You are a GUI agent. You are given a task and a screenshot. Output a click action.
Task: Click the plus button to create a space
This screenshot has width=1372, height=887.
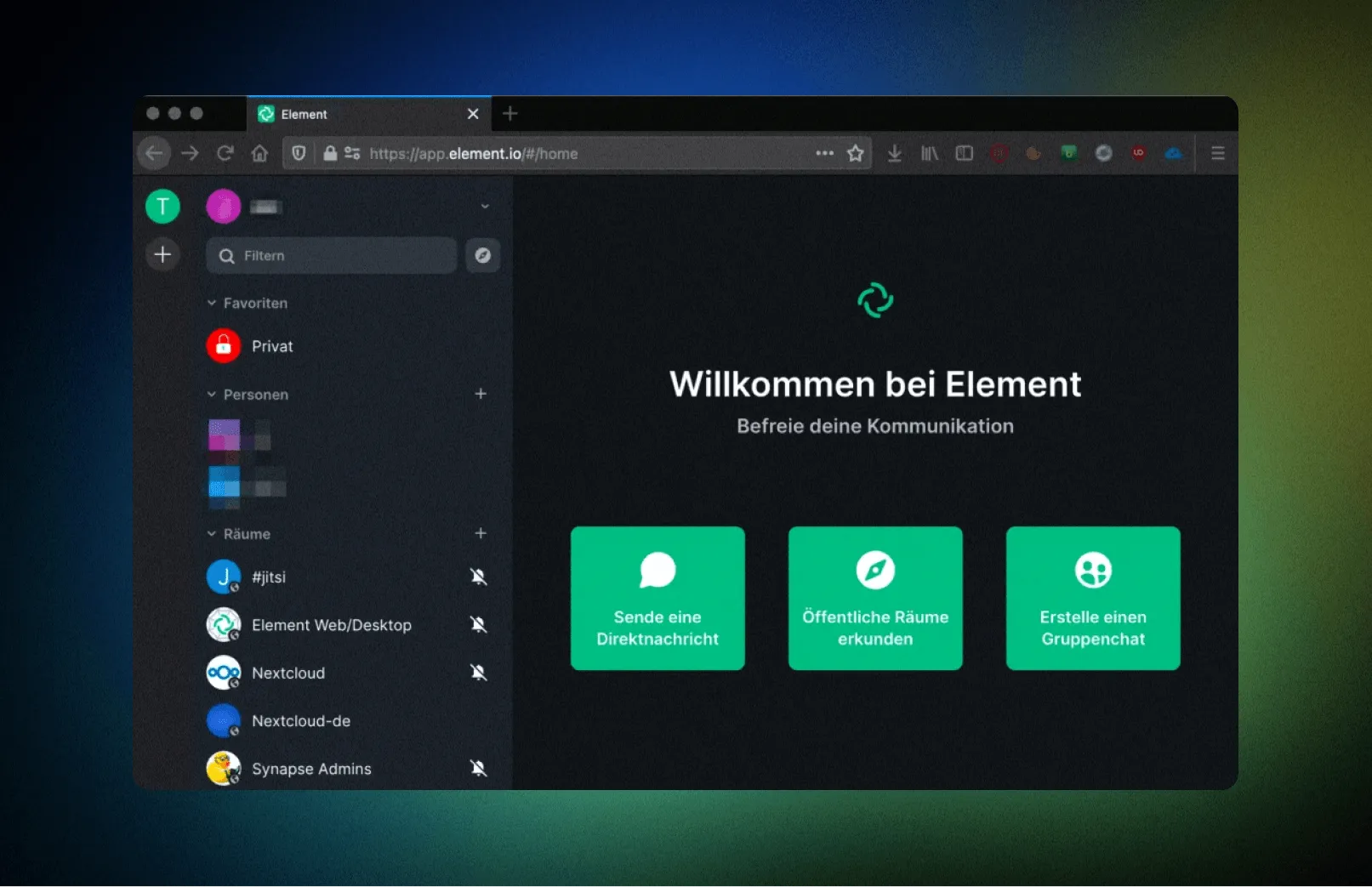coord(162,254)
